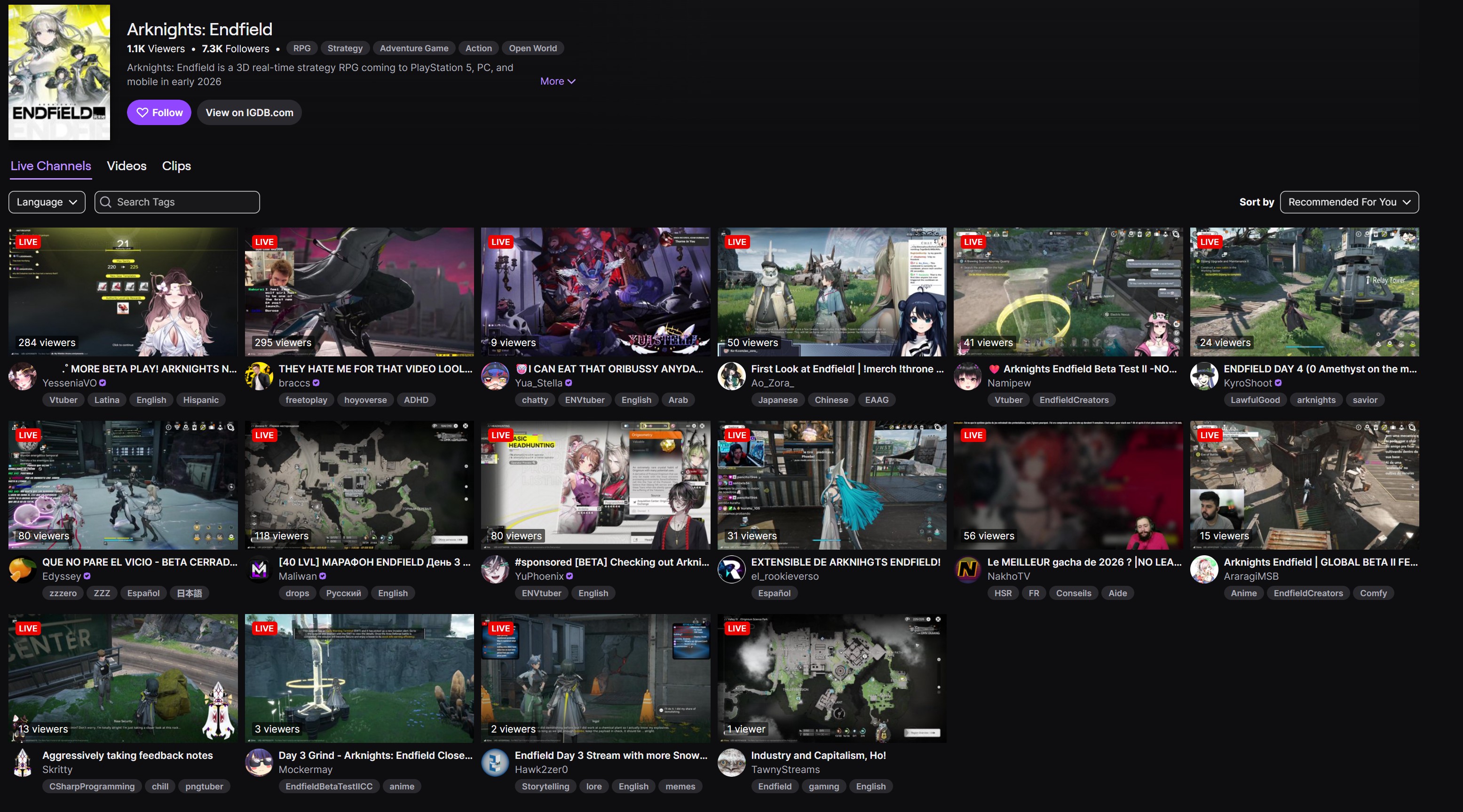Expand game description with More chevron
1463x812 pixels.
pyautogui.click(x=557, y=81)
